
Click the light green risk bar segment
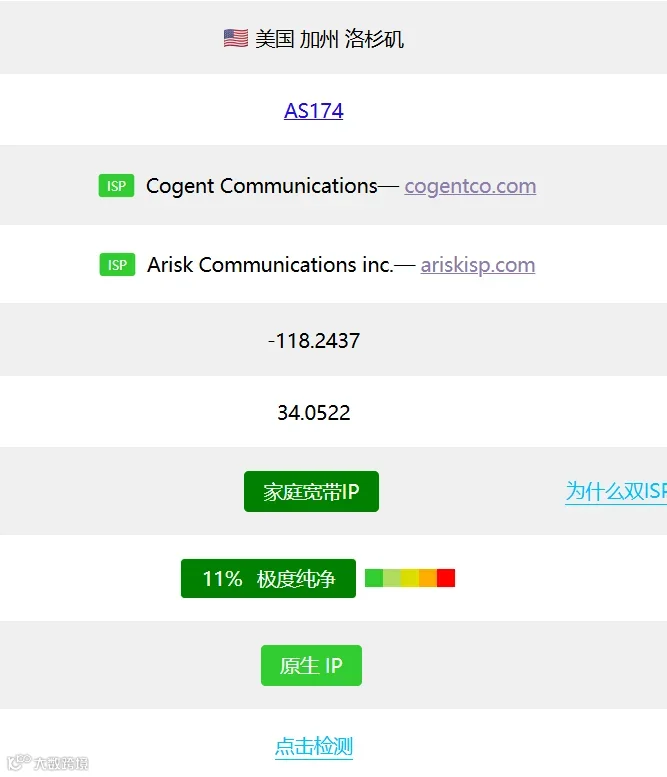pyautogui.click(x=392, y=578)
